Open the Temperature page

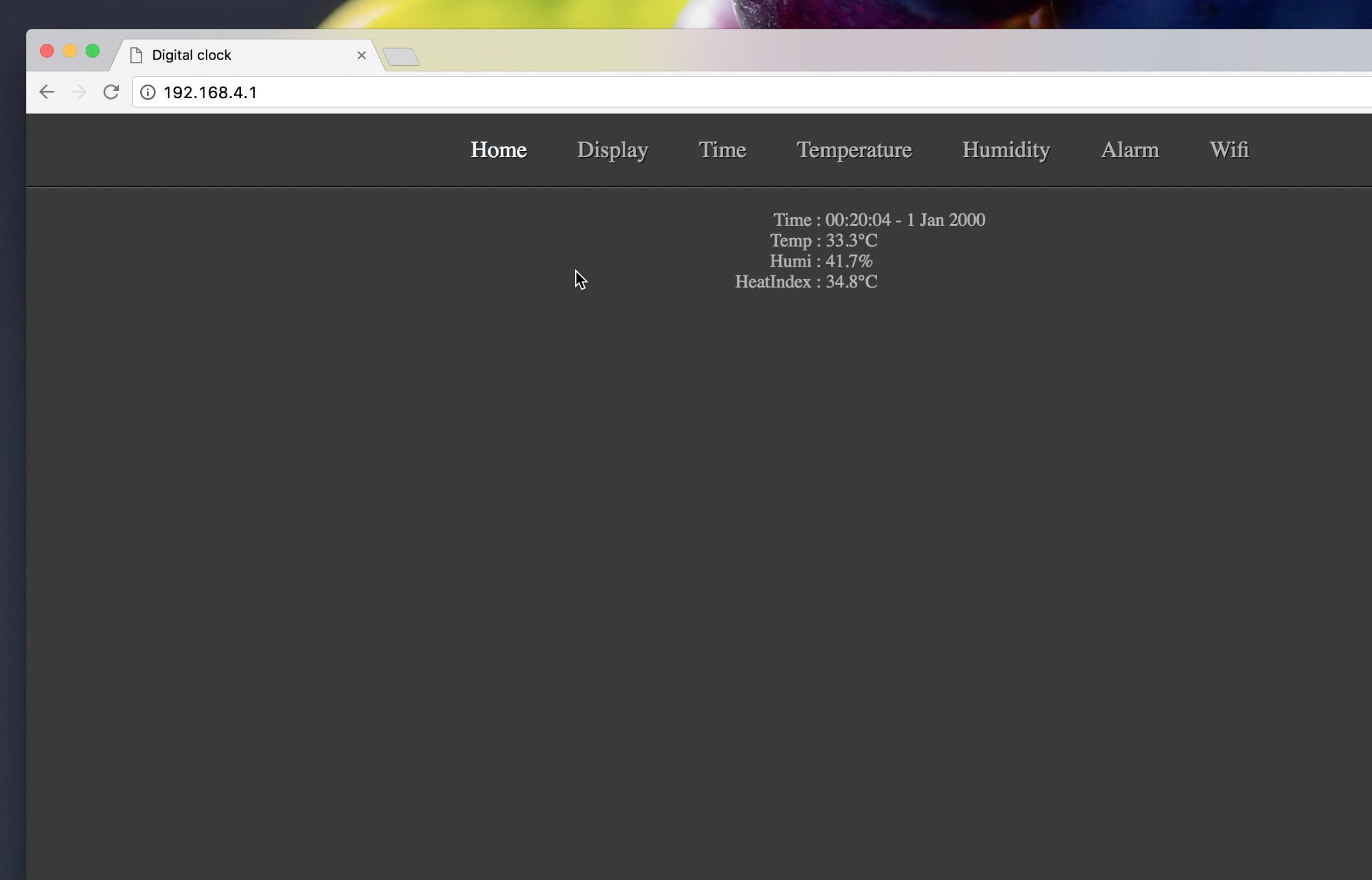click(854, 150)
